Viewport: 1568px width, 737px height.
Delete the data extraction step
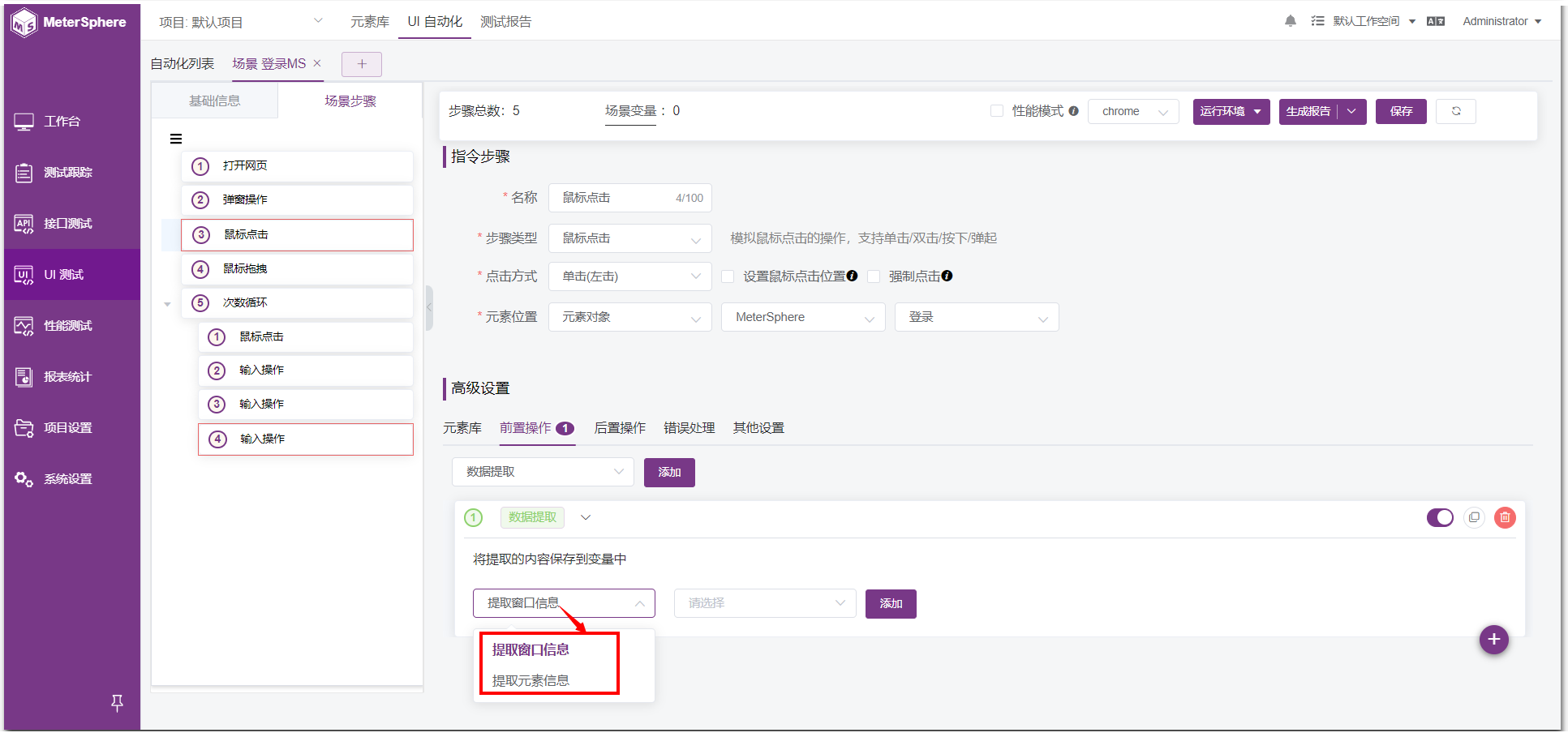pyautogui.click(x=1505, y=517)
